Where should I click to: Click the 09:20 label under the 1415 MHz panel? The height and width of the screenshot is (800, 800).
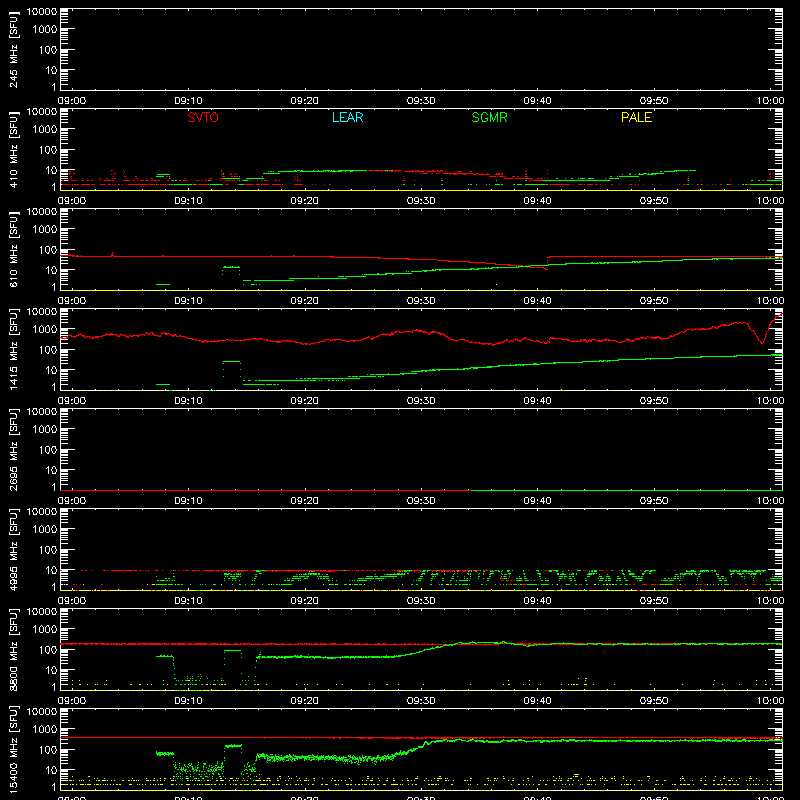pos(305,401)
